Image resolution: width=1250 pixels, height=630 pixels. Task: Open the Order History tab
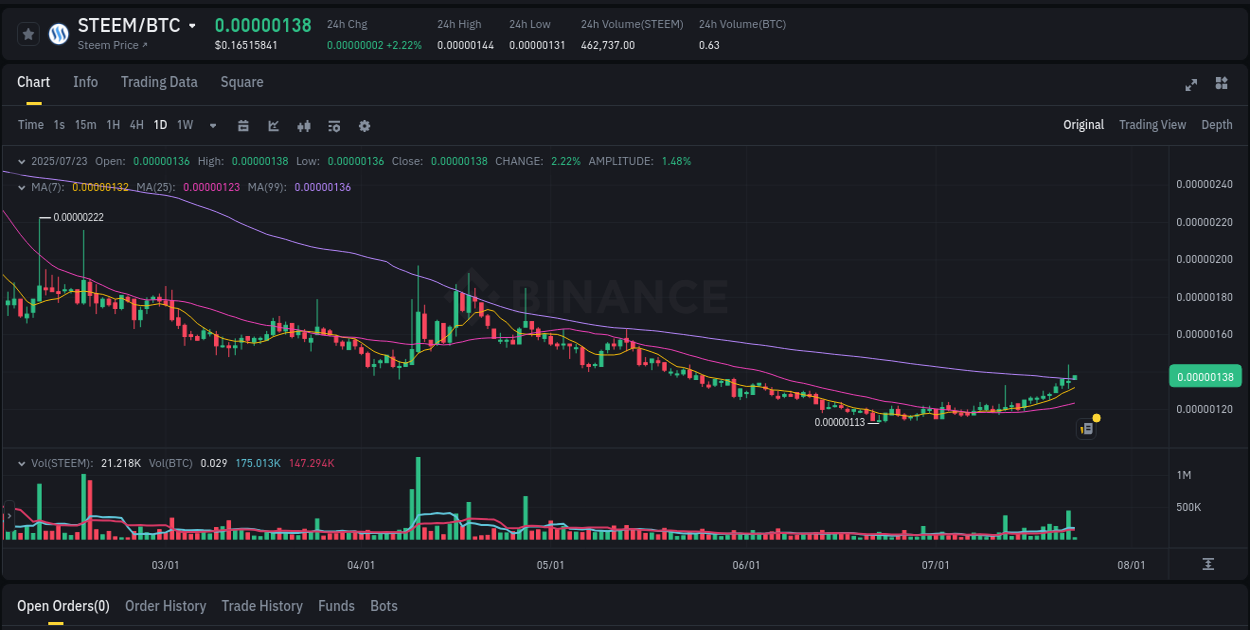(x=166, y=606)
